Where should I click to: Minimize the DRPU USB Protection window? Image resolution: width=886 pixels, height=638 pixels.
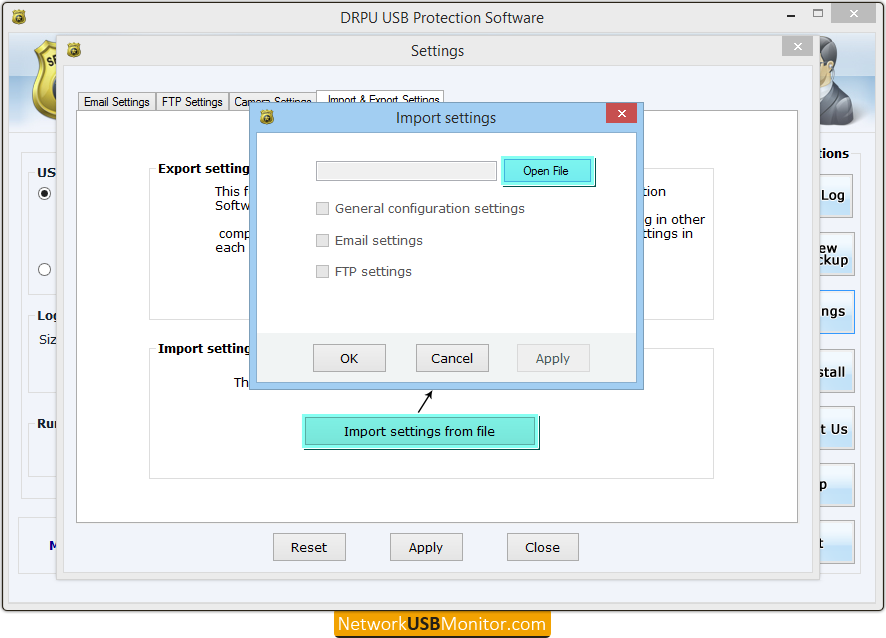click(791, 15)
